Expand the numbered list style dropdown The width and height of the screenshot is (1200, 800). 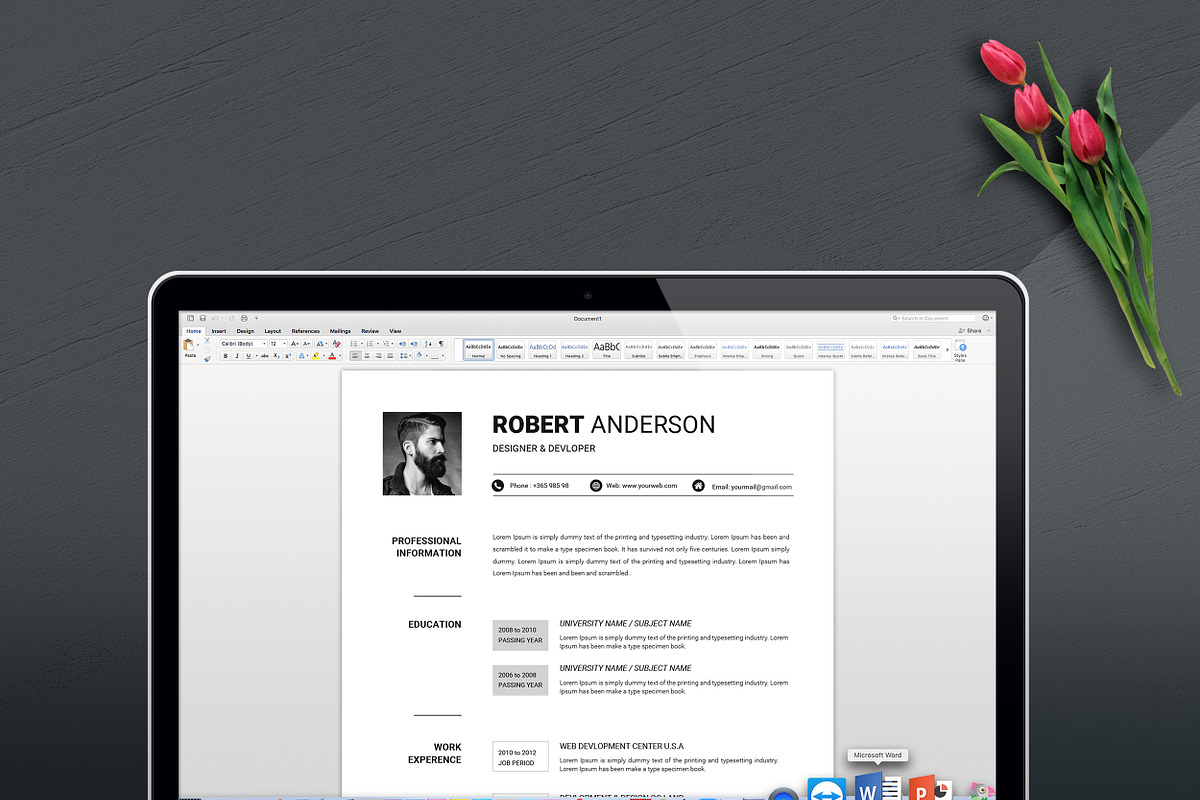[x=378, y=343]
